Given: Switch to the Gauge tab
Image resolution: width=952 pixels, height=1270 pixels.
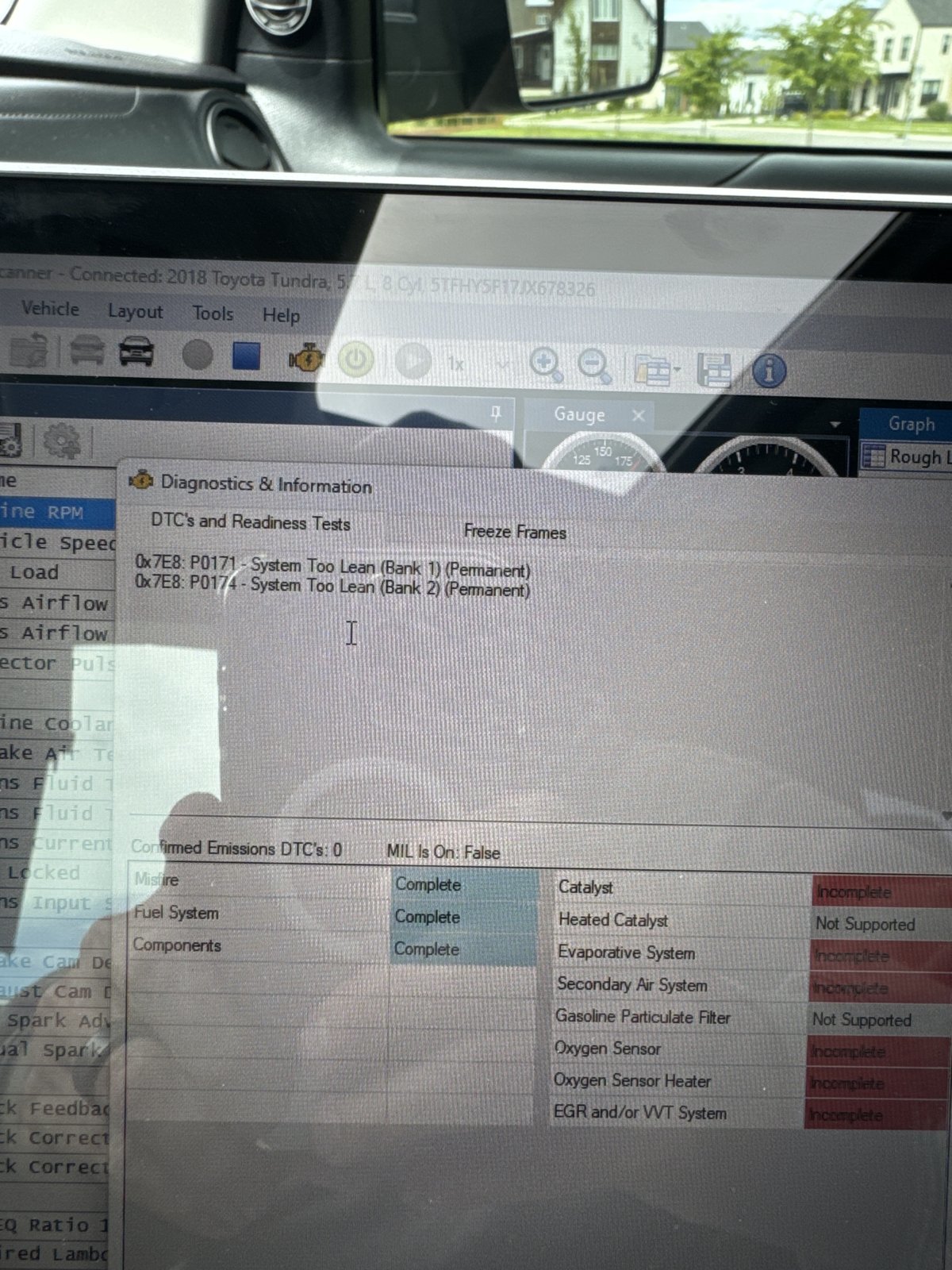Looking at the screenshot, I should [x=579, y=414].
